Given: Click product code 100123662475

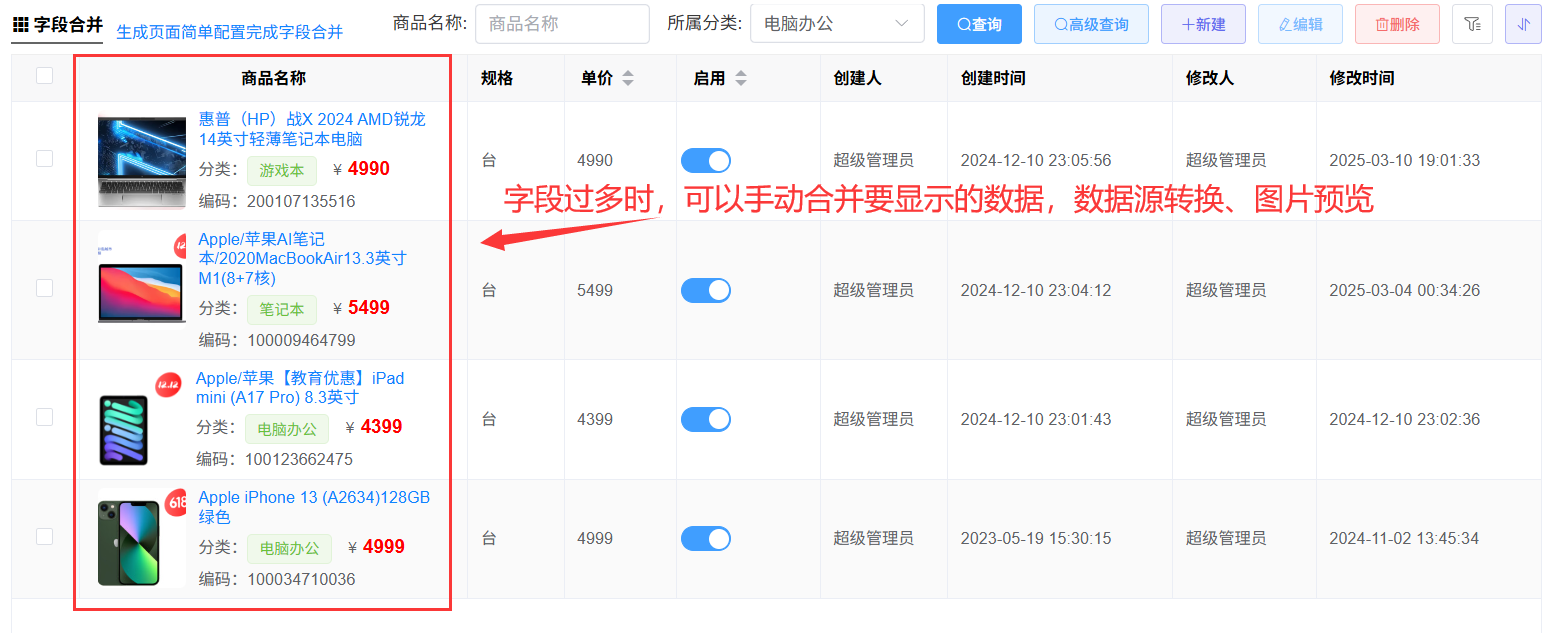Looking at the screenshot, I should pos(299,460).
